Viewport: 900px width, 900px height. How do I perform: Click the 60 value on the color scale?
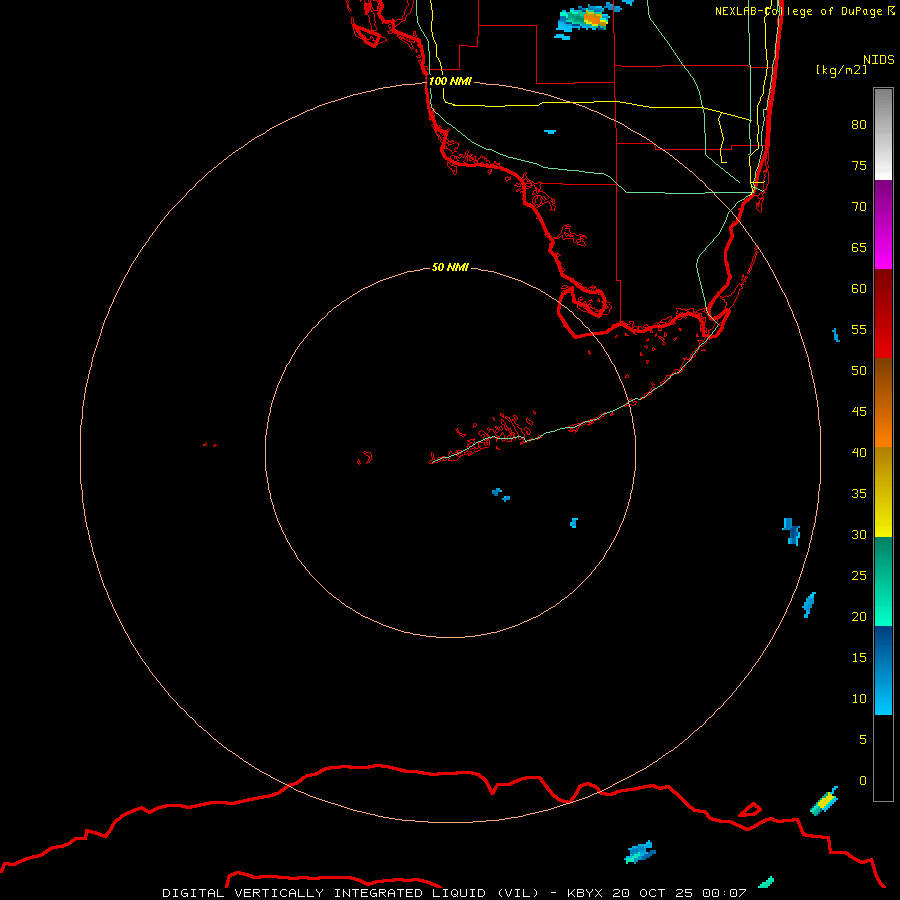(x=859, y=289)
